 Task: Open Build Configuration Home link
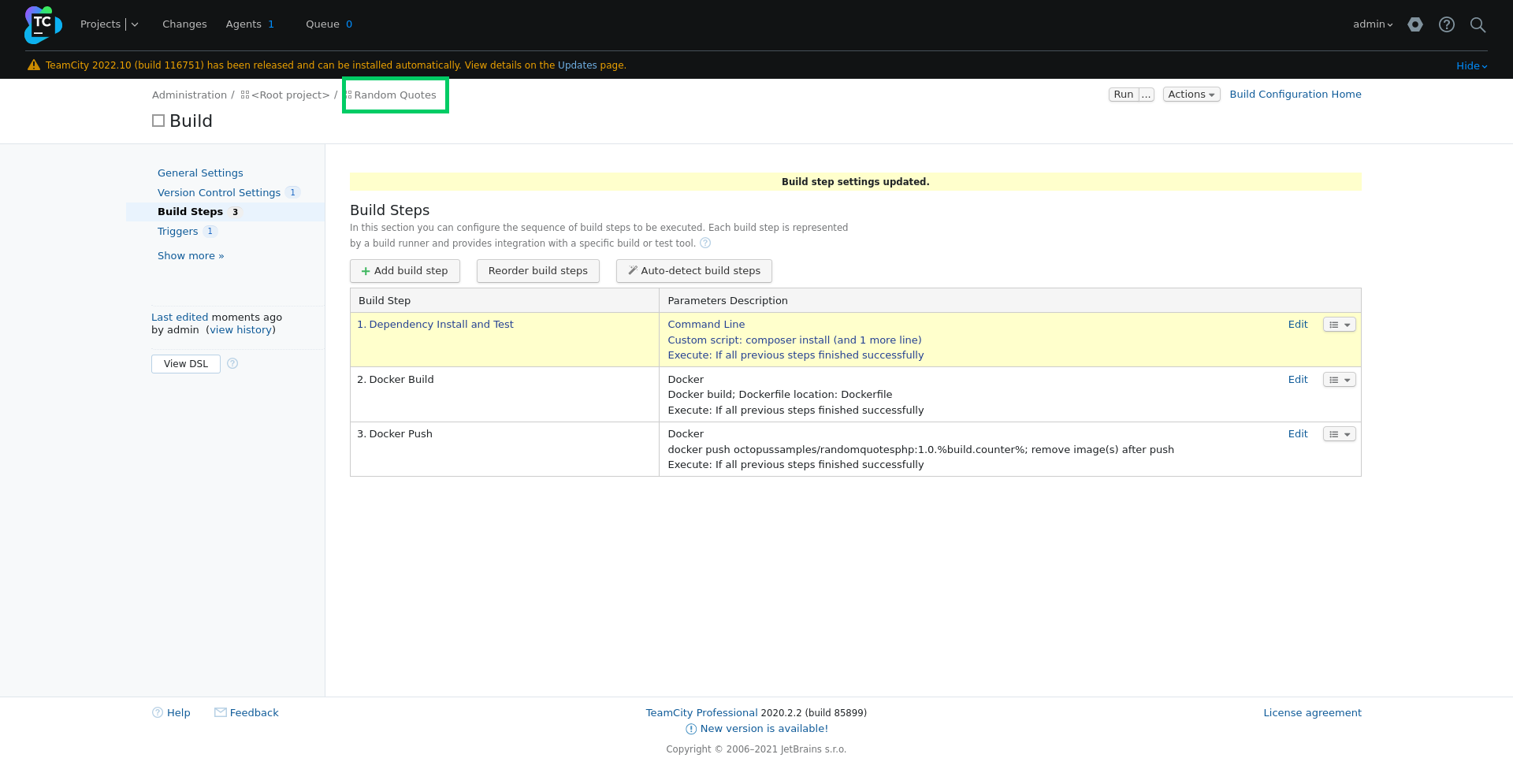[x=1296, y=95]
